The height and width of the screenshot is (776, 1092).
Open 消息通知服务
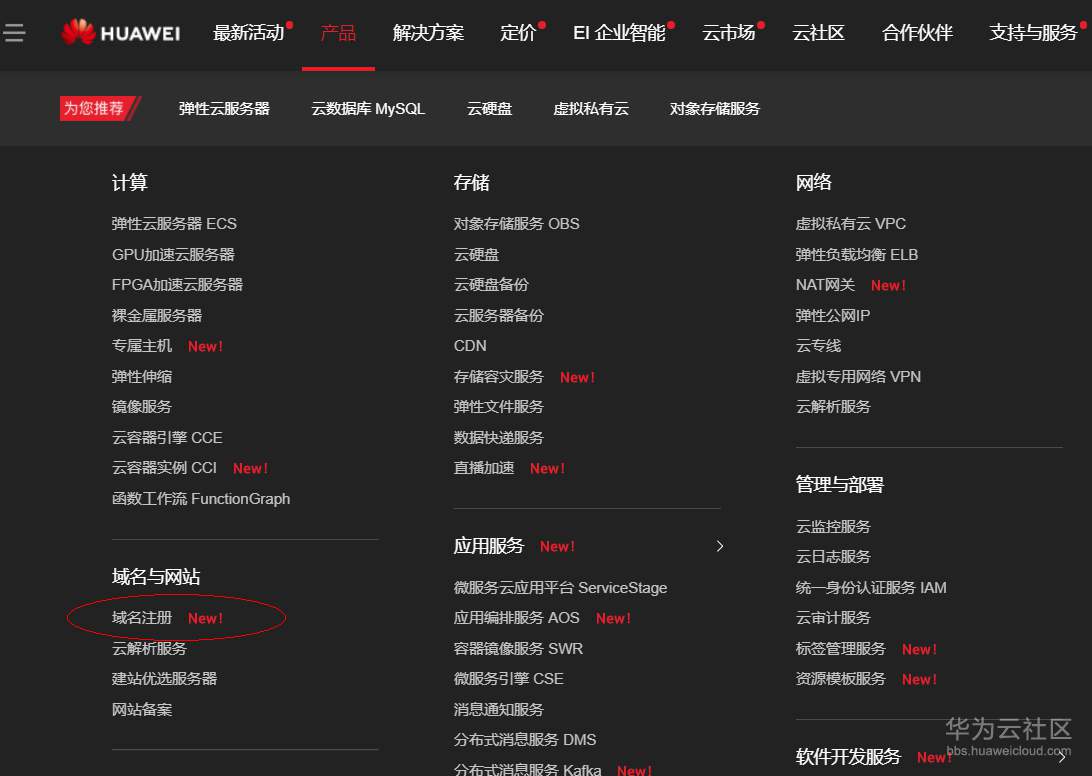click(x=499, y=710)
